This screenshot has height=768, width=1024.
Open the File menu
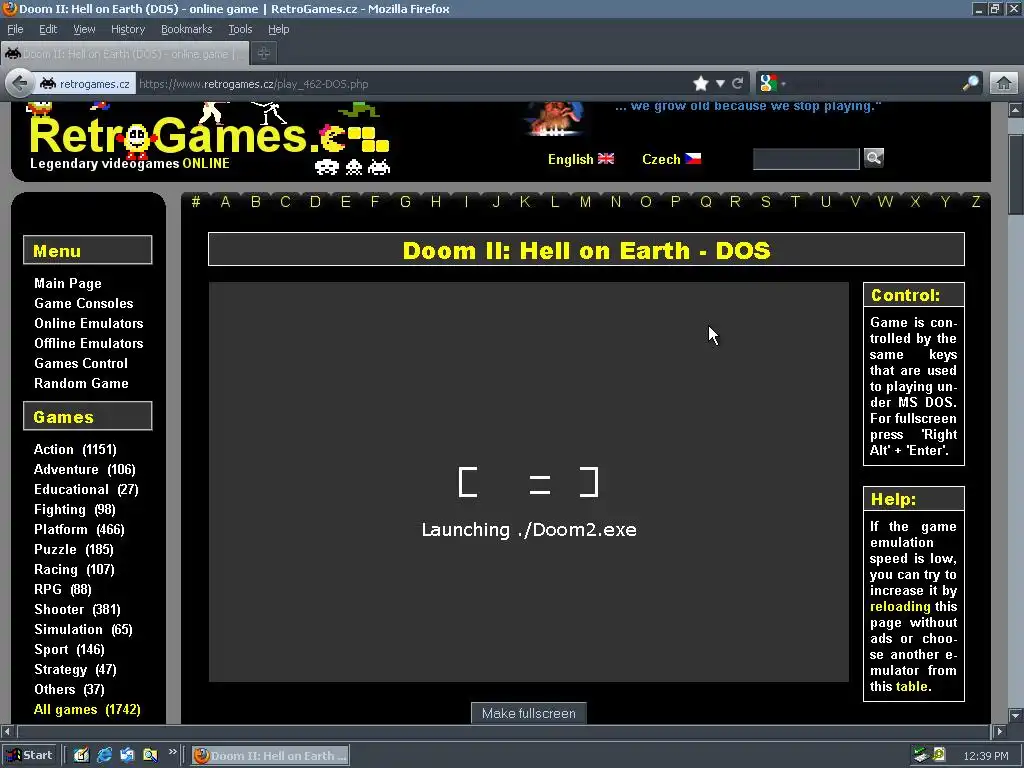[15, 29]
